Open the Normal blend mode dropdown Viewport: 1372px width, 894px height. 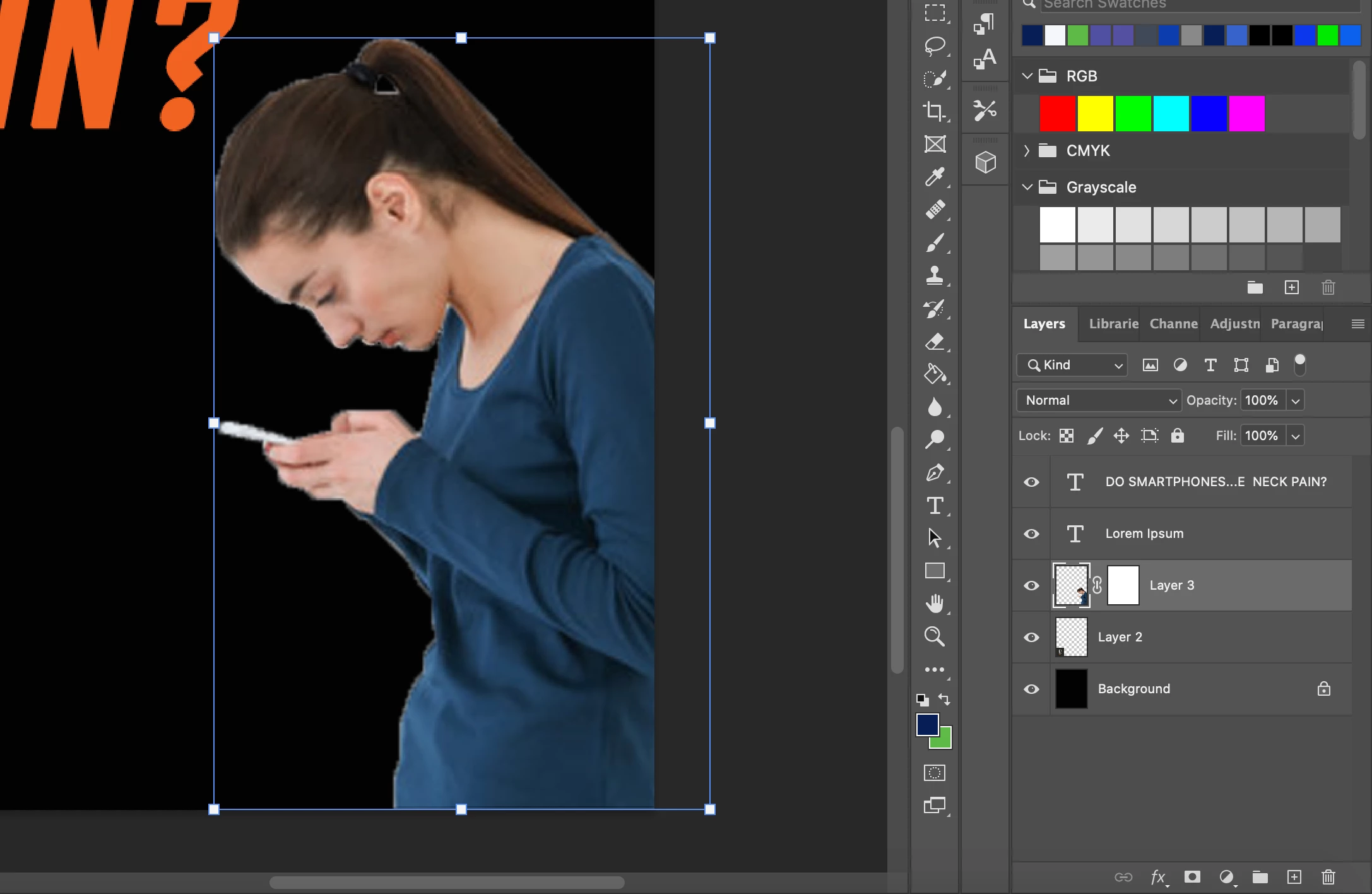(1099, 400)
